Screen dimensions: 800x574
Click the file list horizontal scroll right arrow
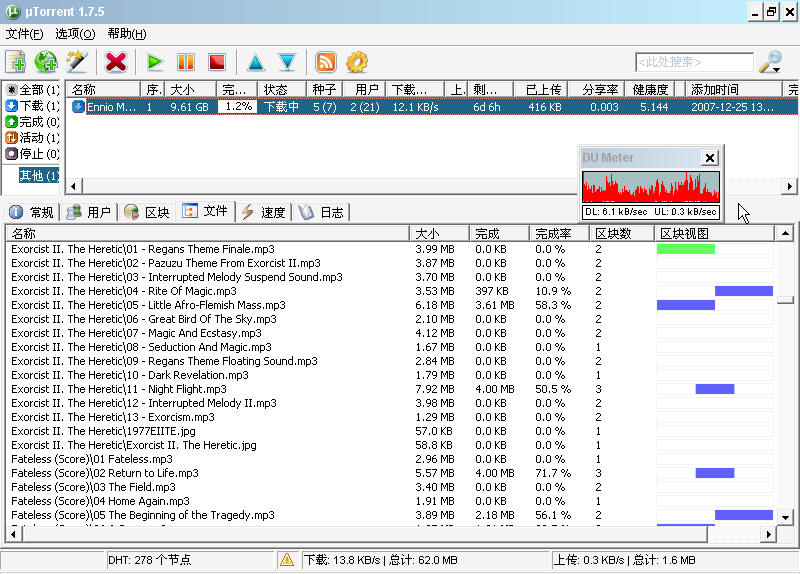[x=768, y=535]
